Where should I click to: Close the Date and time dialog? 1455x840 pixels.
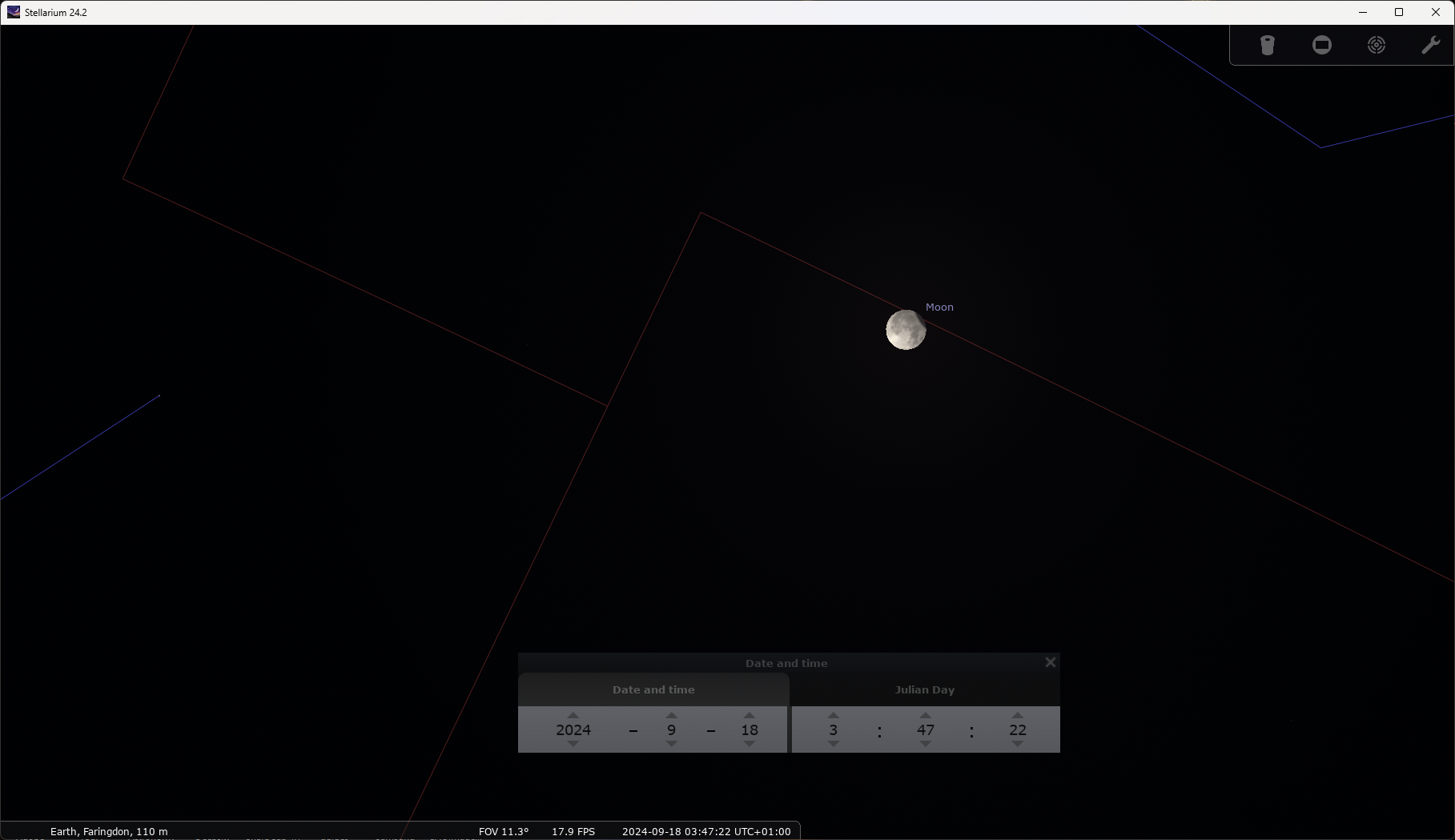[1051, 662]
